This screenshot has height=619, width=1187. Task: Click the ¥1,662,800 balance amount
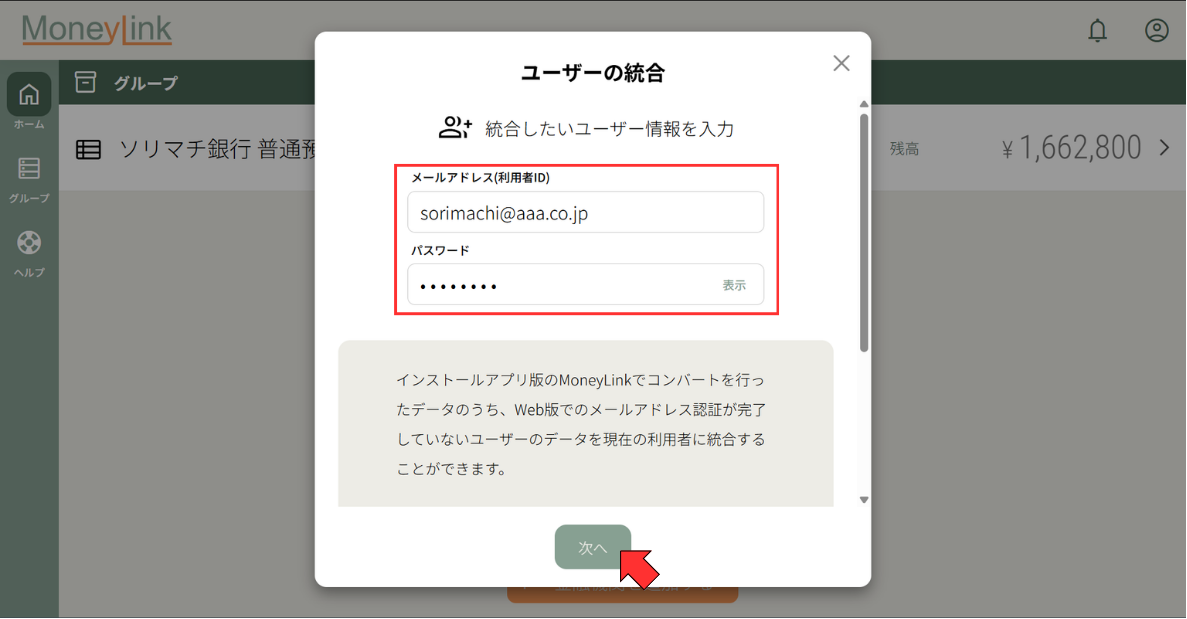click(x=1071, y=148)
